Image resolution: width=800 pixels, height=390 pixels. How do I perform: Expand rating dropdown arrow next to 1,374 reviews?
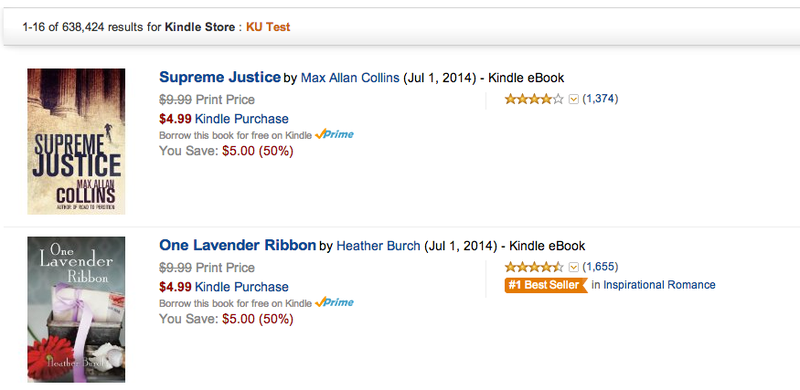coord(573,100)
